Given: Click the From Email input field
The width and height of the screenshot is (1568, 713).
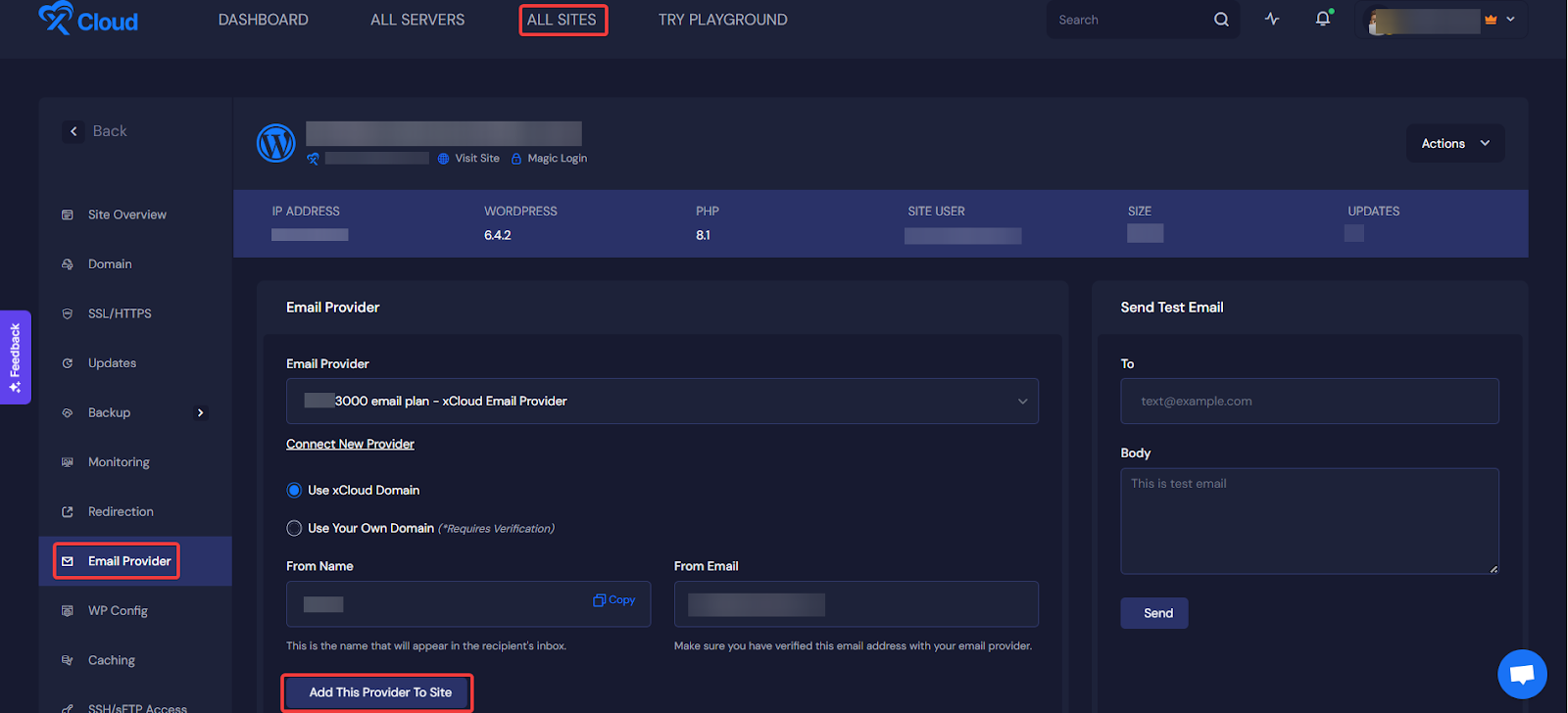Looking at the screenshot, I should point(857,604).
